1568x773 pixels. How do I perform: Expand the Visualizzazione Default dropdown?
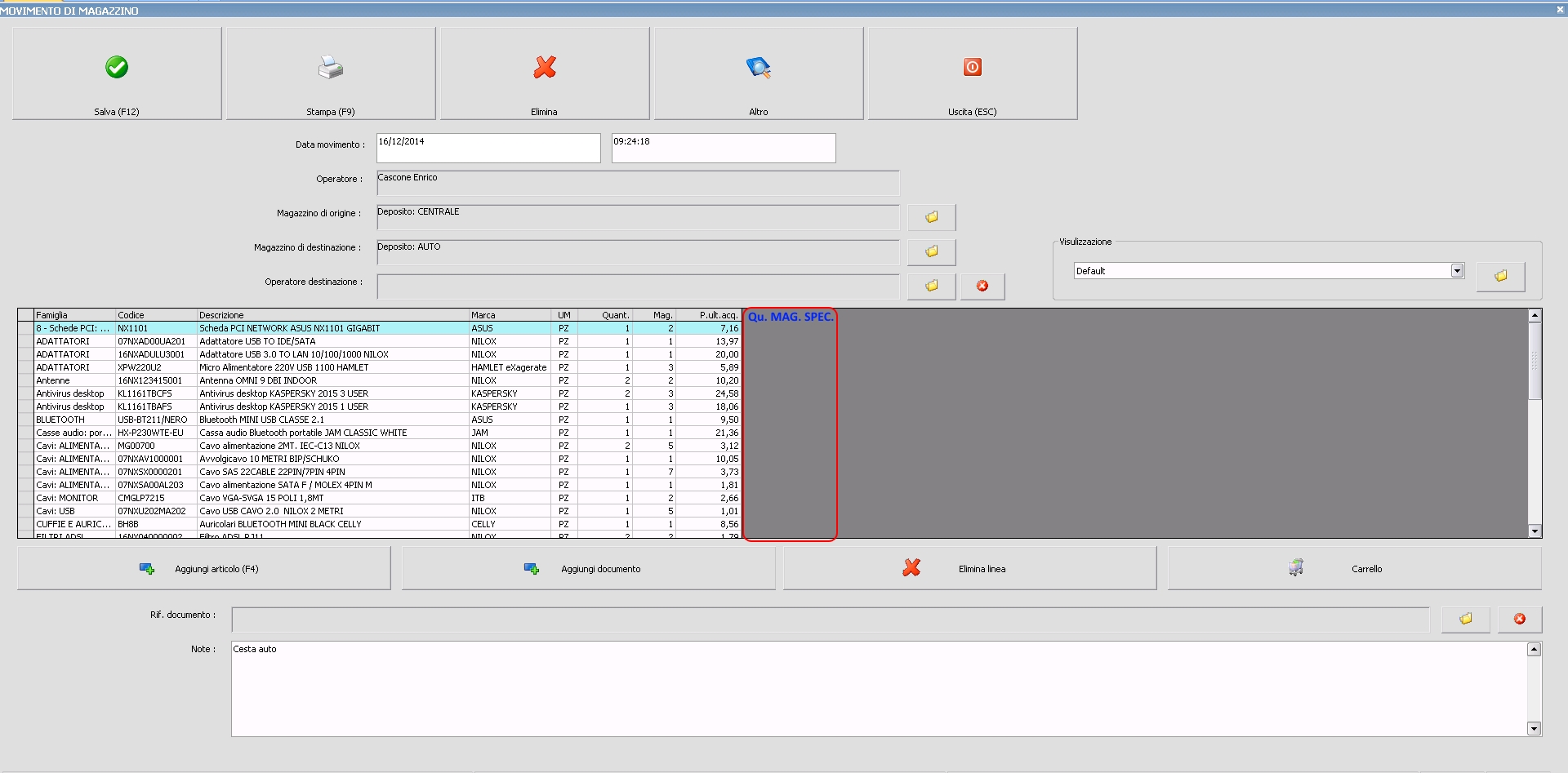click(1457, 270)
